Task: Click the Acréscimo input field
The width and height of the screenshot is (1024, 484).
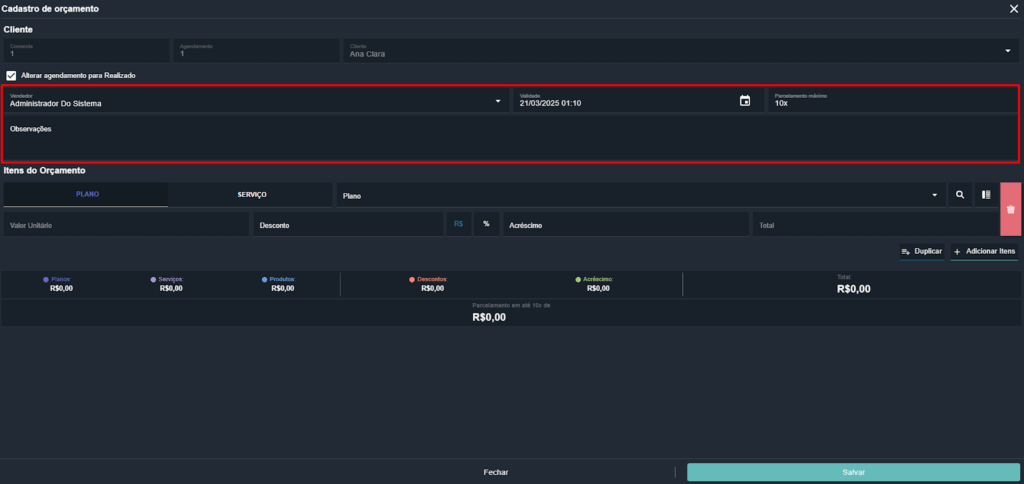Action: [x=625, y=225]
